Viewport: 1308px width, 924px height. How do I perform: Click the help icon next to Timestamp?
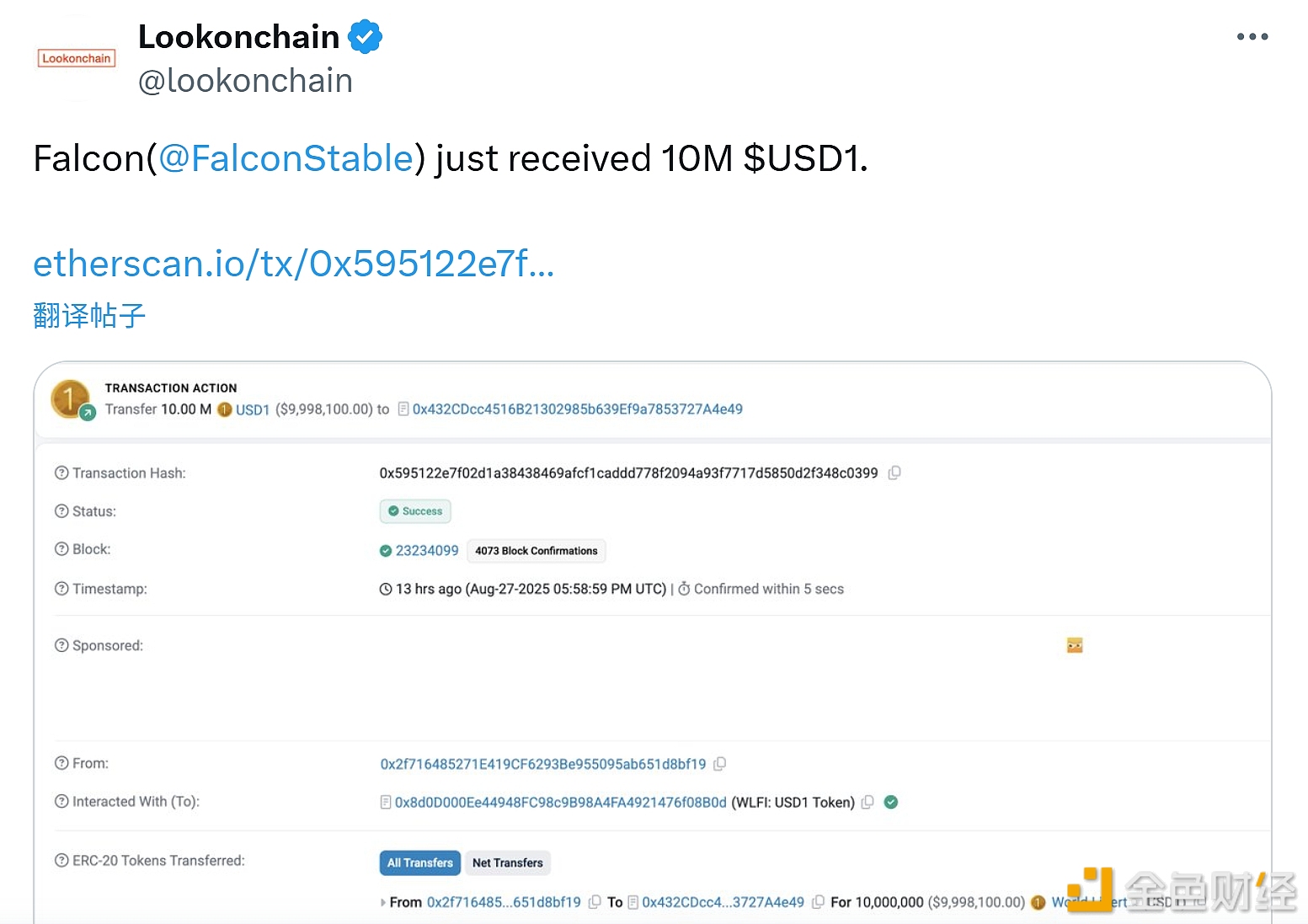pos(61,589)
